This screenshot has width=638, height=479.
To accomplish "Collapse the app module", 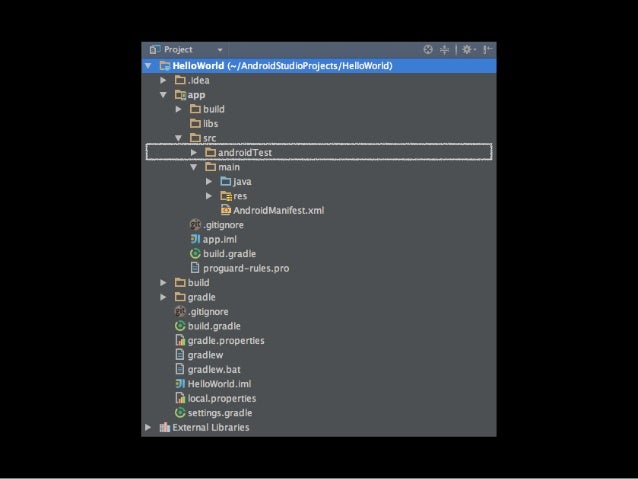I will pyautogui.click(x=163, y=95).
